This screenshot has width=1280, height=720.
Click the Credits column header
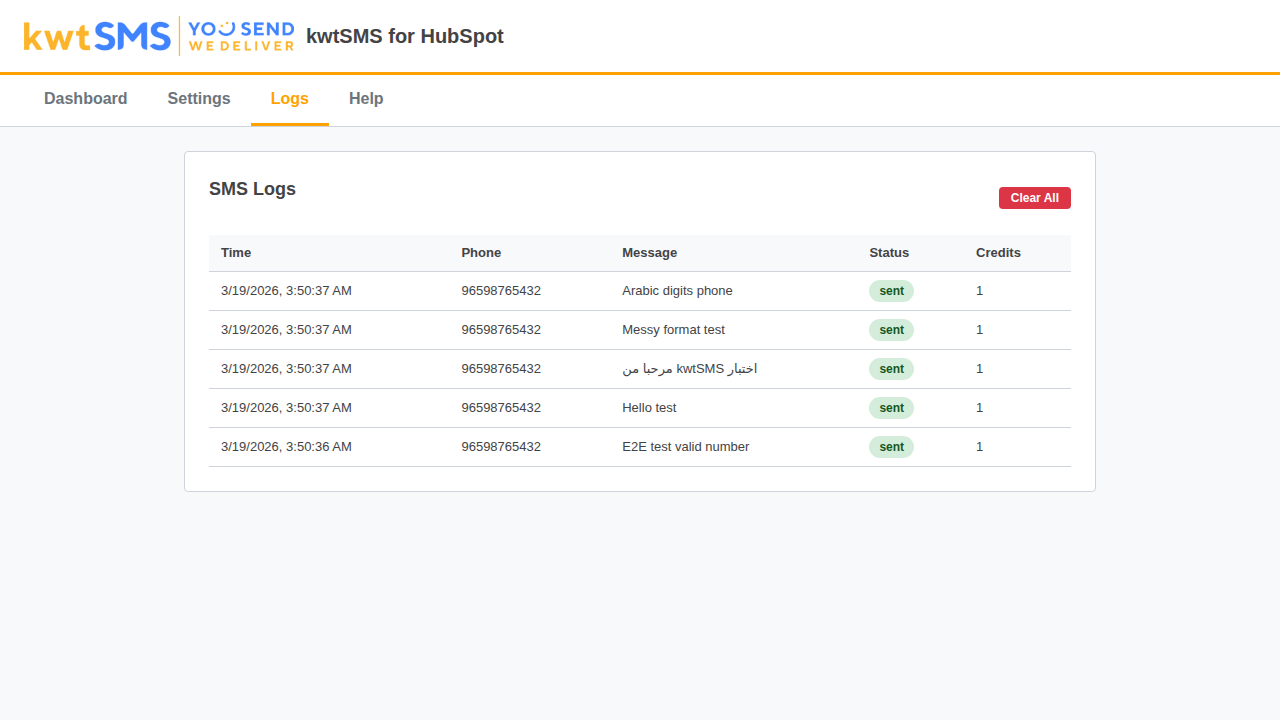(998, 253)
